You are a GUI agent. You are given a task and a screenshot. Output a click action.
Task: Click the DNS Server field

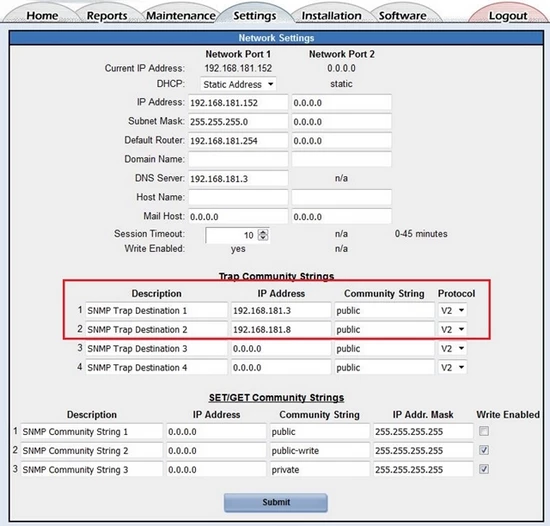238,178
